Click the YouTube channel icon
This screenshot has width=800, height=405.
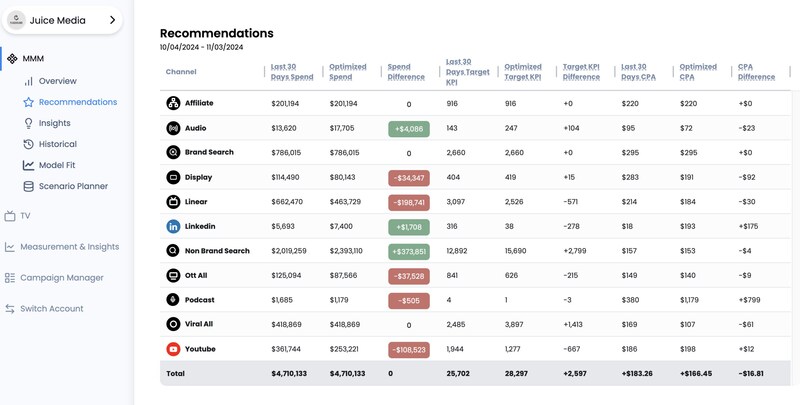(173, 349)
